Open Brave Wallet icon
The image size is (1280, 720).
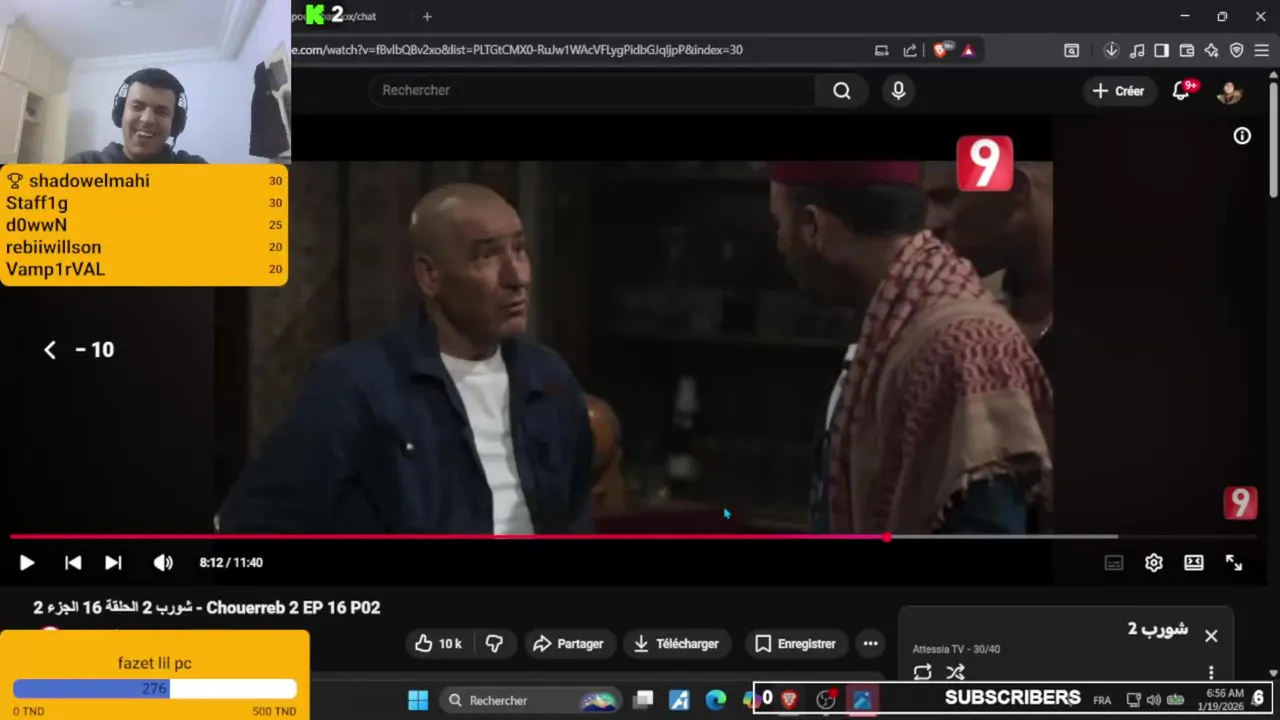1187,50
